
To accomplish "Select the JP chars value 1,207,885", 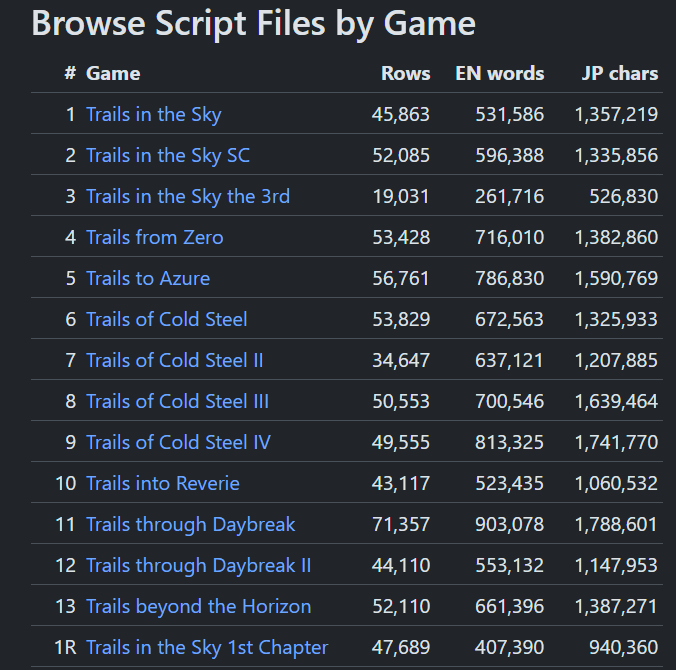I will 617,360.
